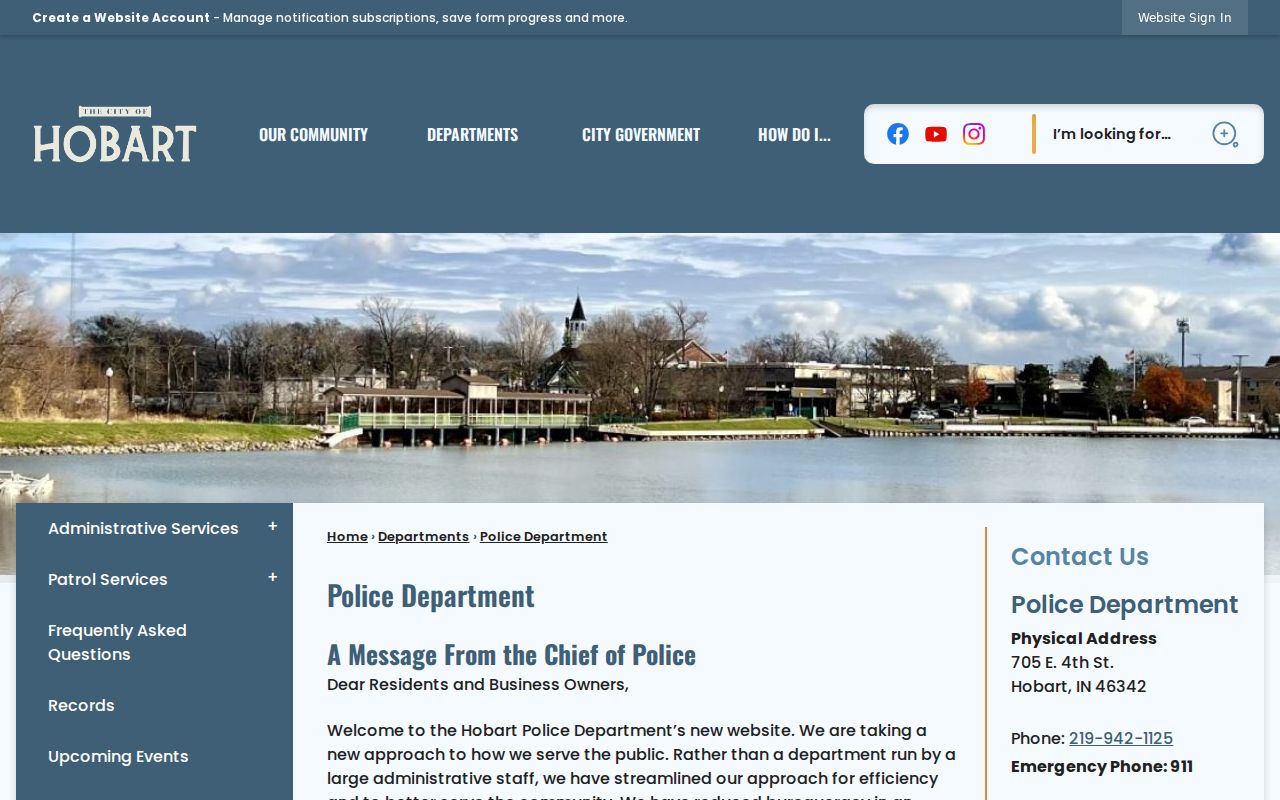Image resolution: width=1280 pixels, height=800 pixels.
Task: Open Administrative Services sidebar link
Action: (x=143, y=528)
